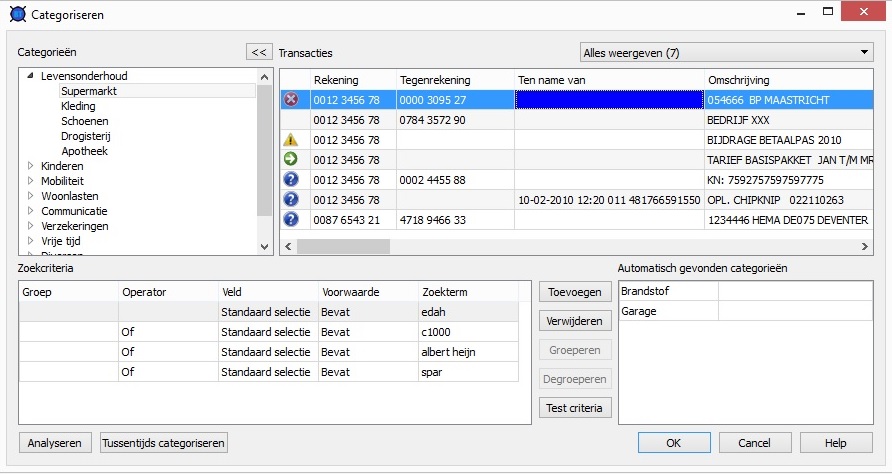Click the Toevoegen button

point(575,292)
